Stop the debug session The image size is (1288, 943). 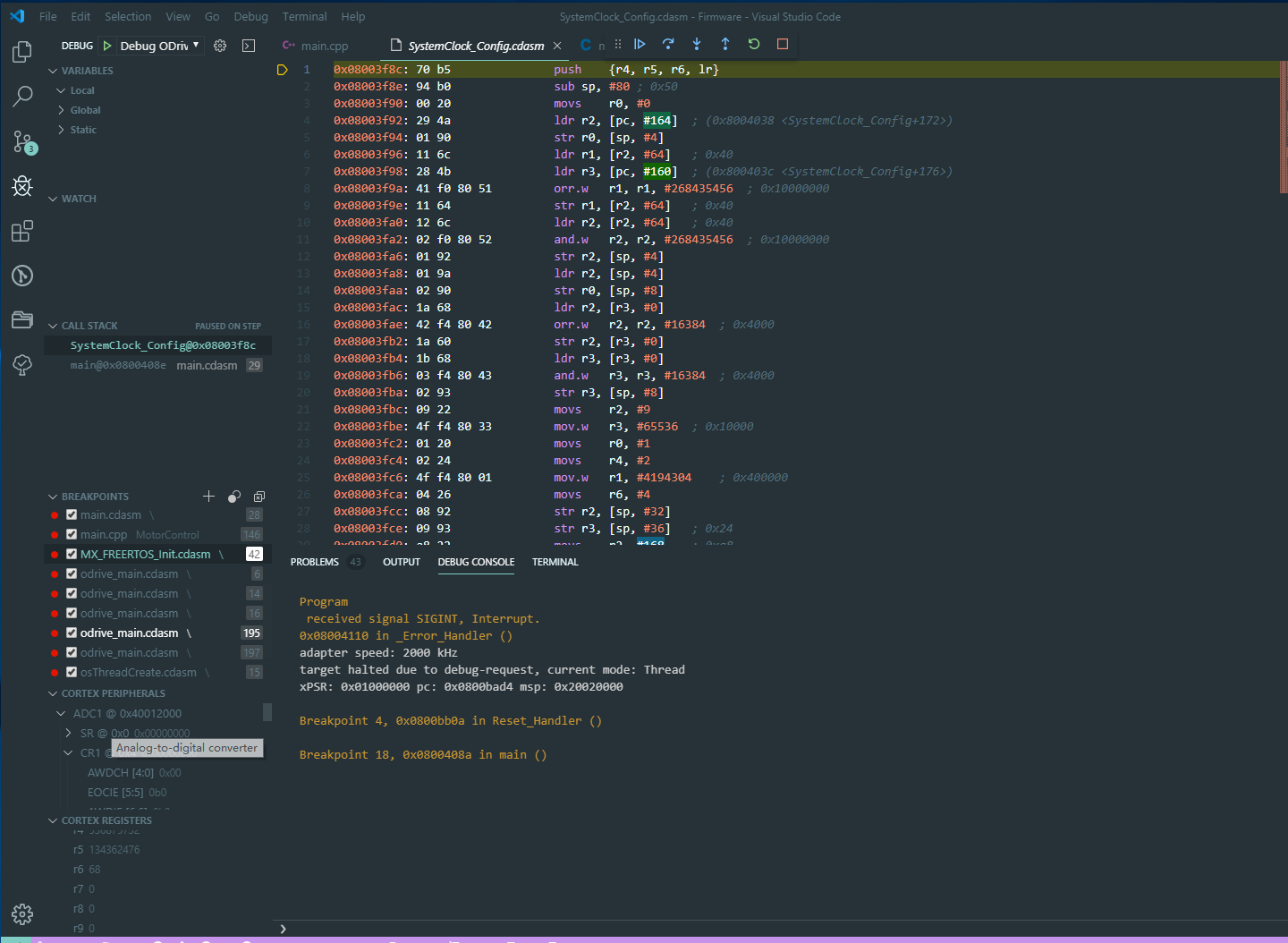click(x=783, y=44)
